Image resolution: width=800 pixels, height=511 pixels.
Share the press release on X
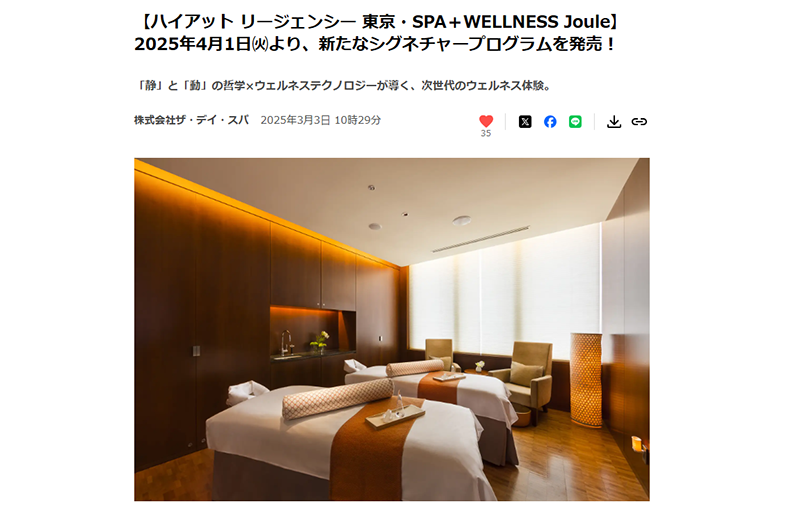coord(525,121)
